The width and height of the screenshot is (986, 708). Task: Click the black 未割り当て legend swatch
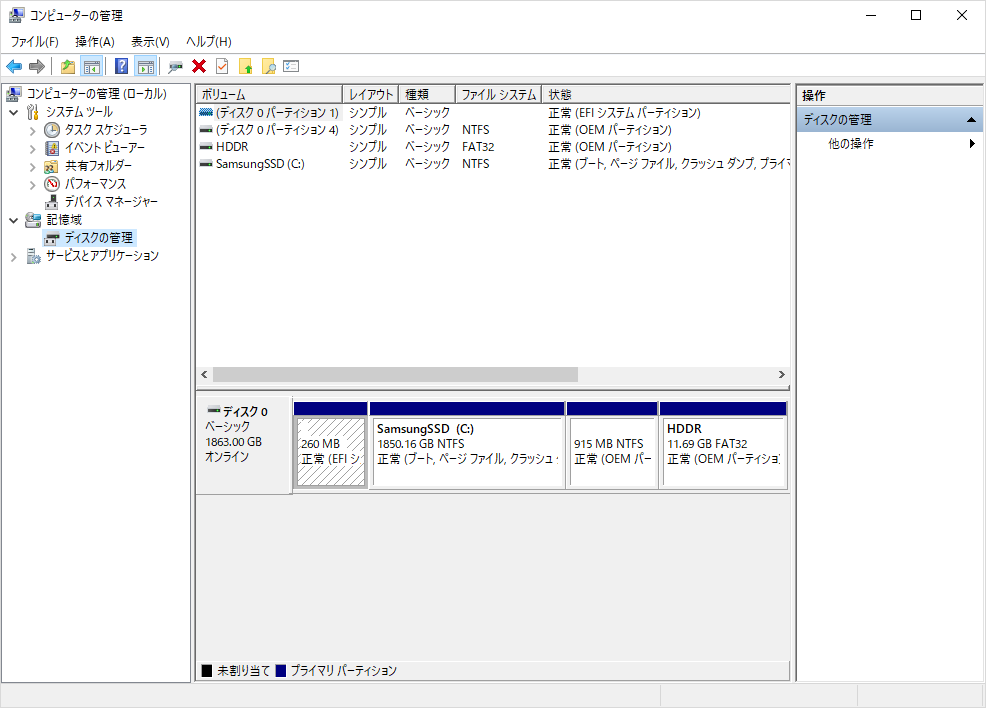pyautogui.click(x=206, y=671)
